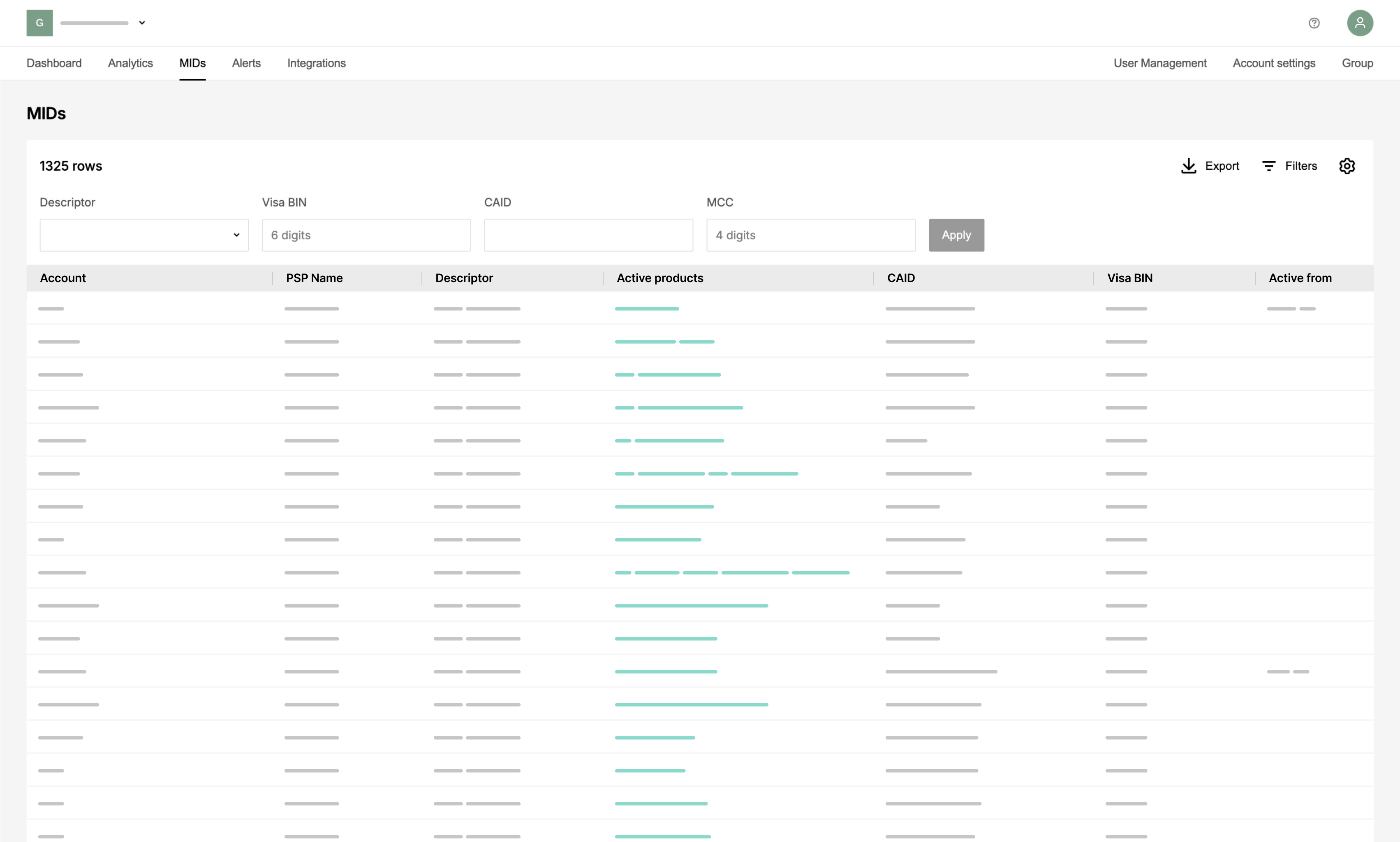Open User Management
This screenshot has height=842, width=1400.
point(1159,63)
